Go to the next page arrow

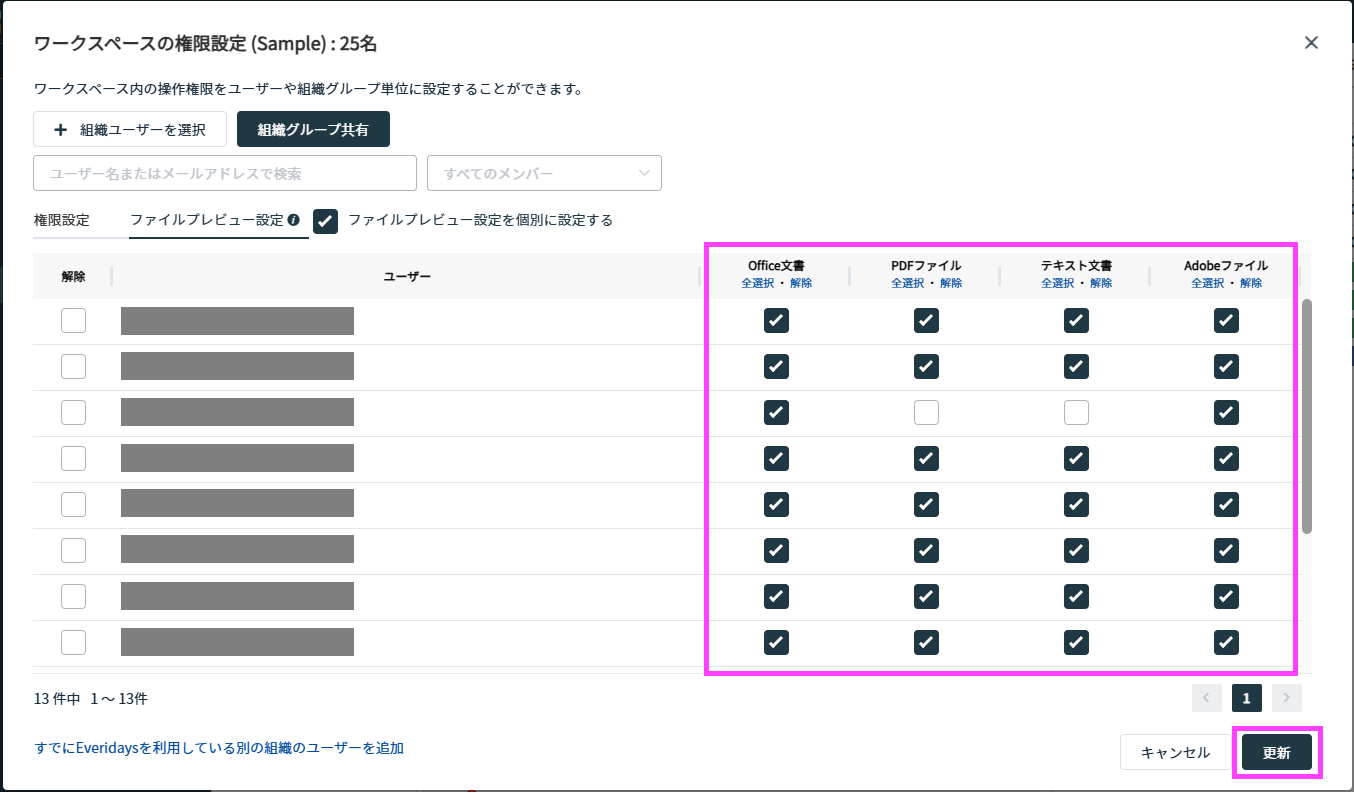[1286, 697]
